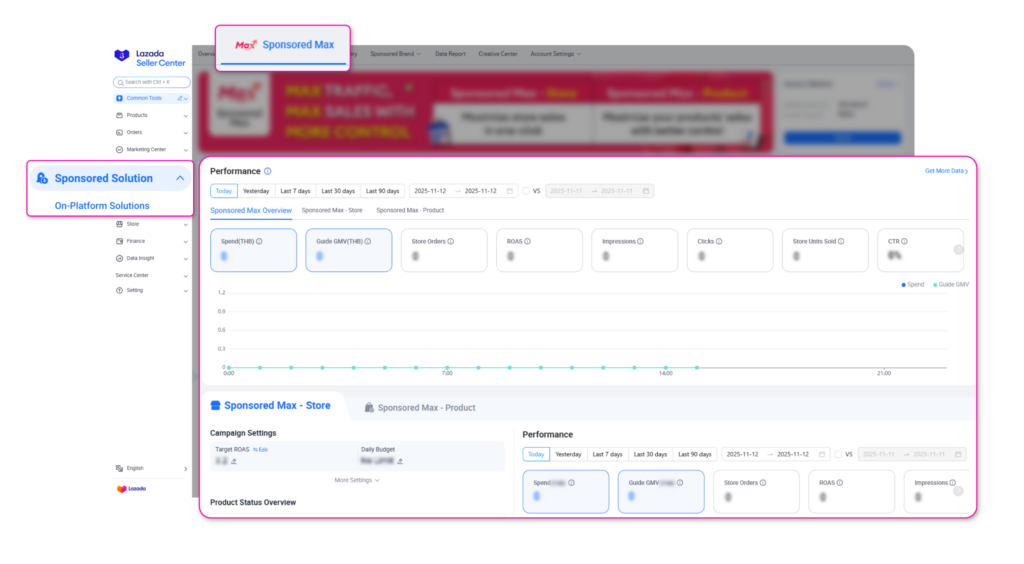Click the sidebar search input field
The width and height of the screenshot is (1024, 564).
pyautogui.click(x=152, y=82)
